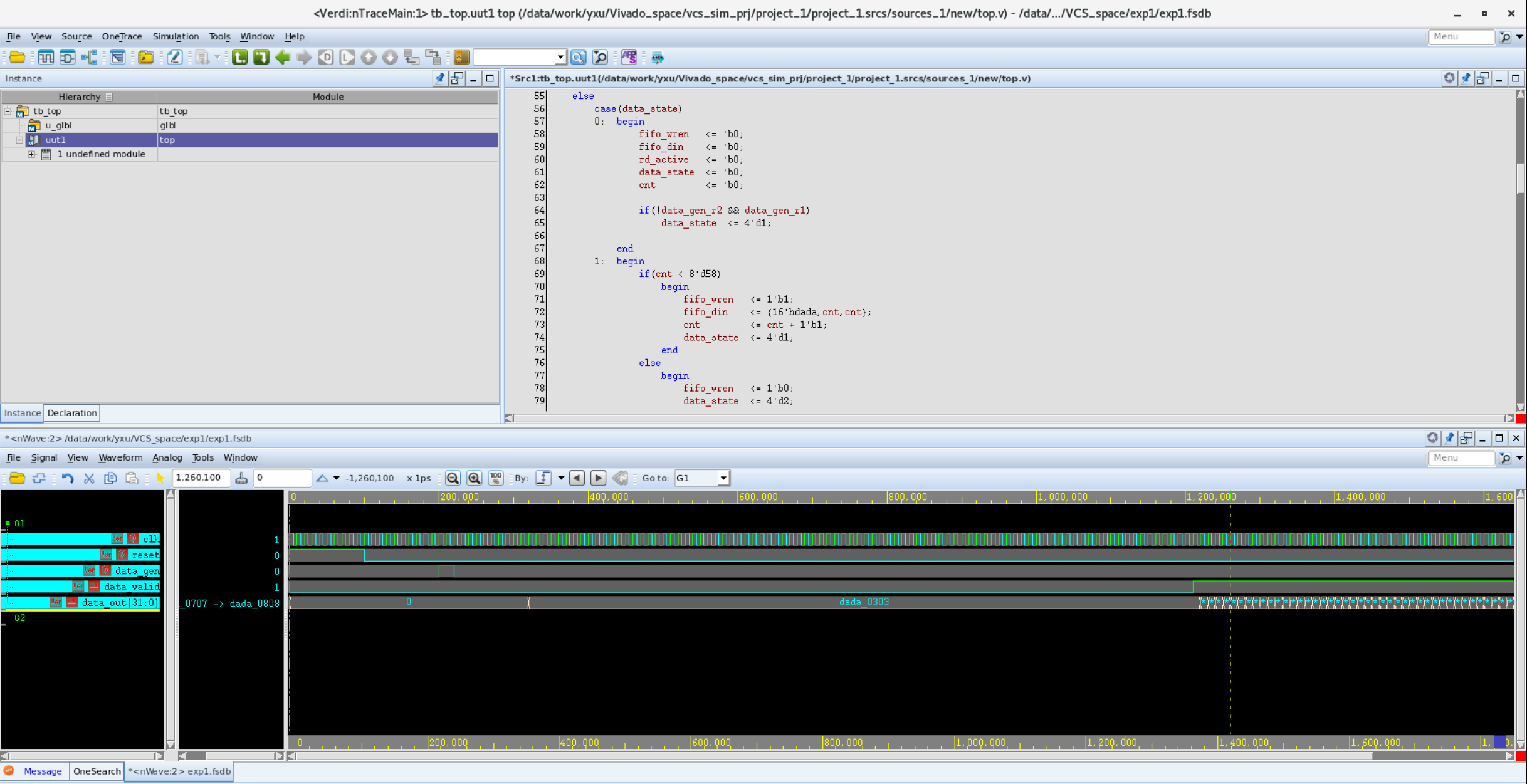The height and width of the screenshot is (784, 1527).
Task: Search backward arrow in nWave toolbar
Action: point(577,478)
